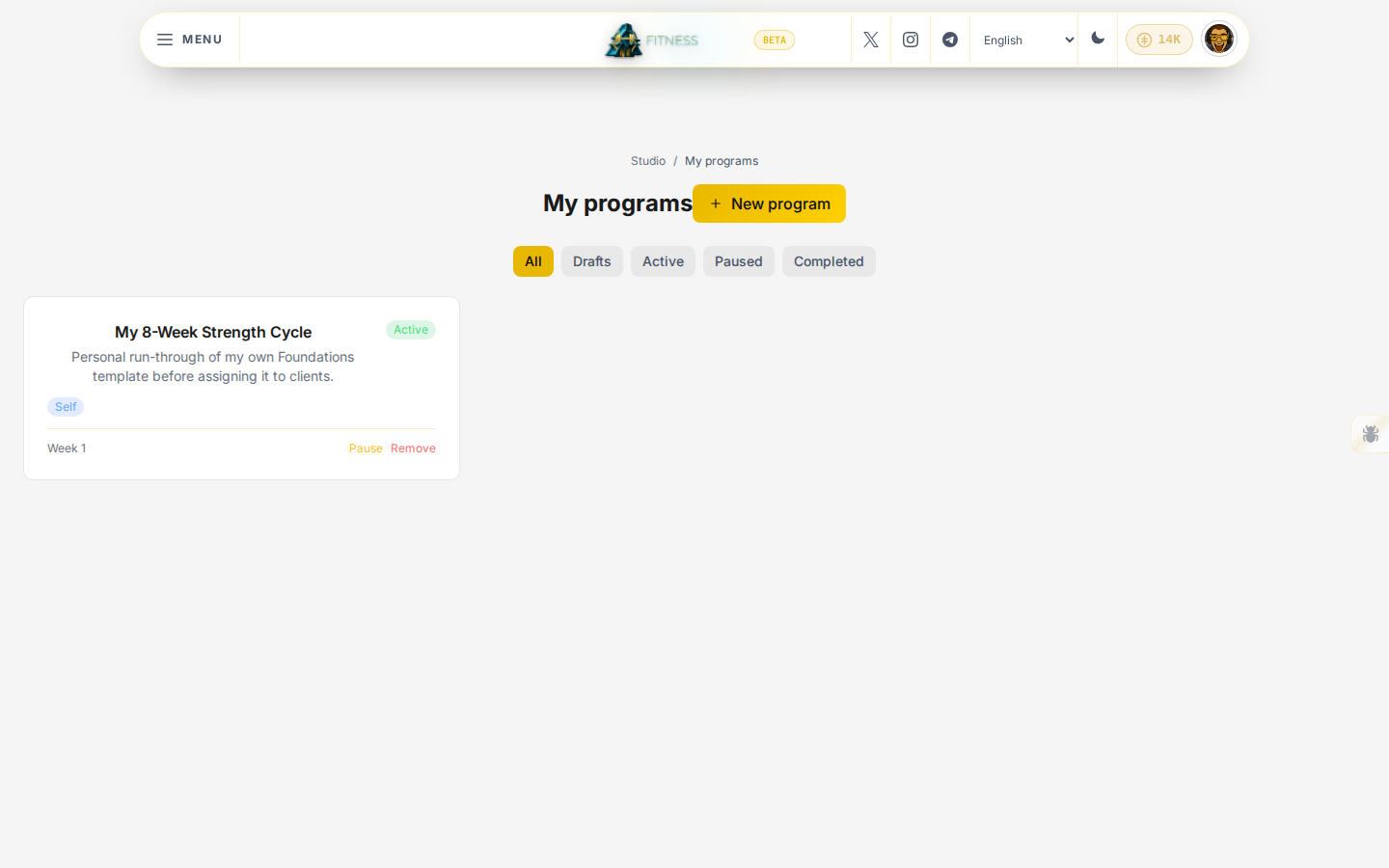Image resolution: width=1389 pixels, height=868 pixels.
Task: Click the Week 1 label on card
Action: click(67, 448)
